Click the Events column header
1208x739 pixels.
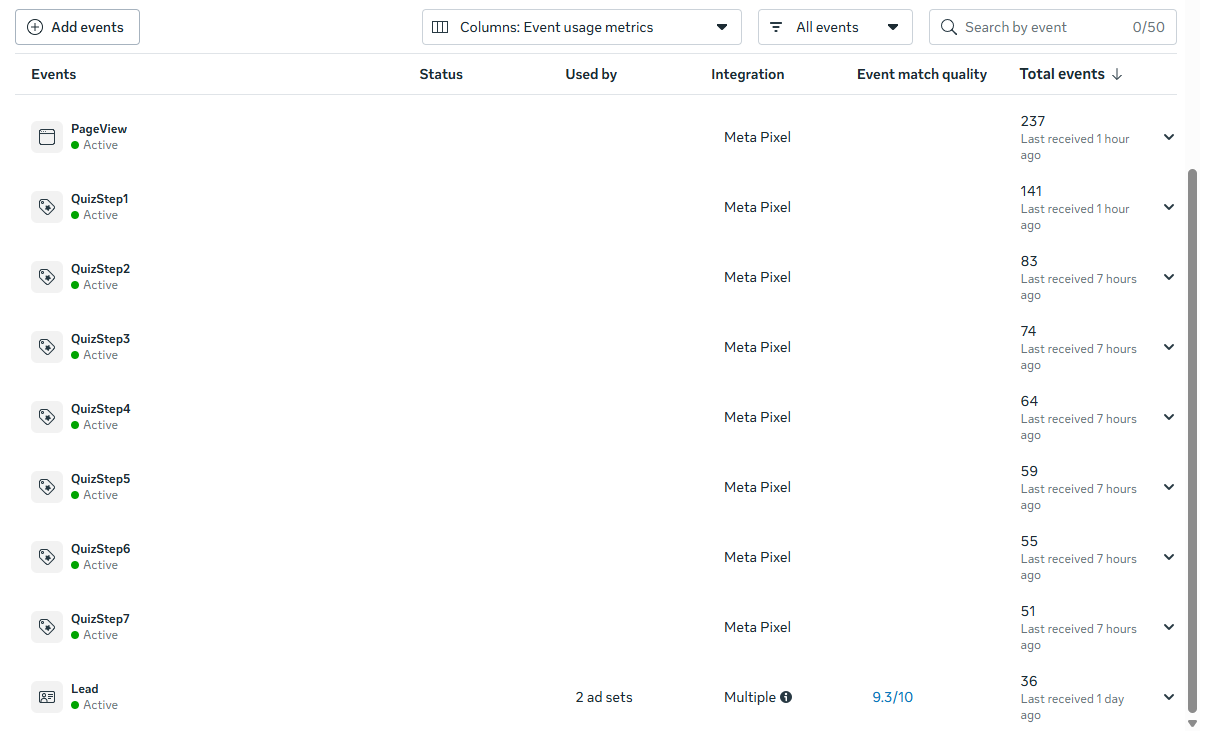pyautogui.click(x=54, y=74)
